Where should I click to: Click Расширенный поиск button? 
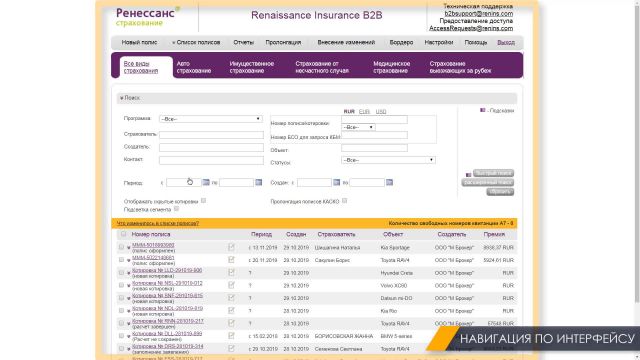(x=488, y=182)
